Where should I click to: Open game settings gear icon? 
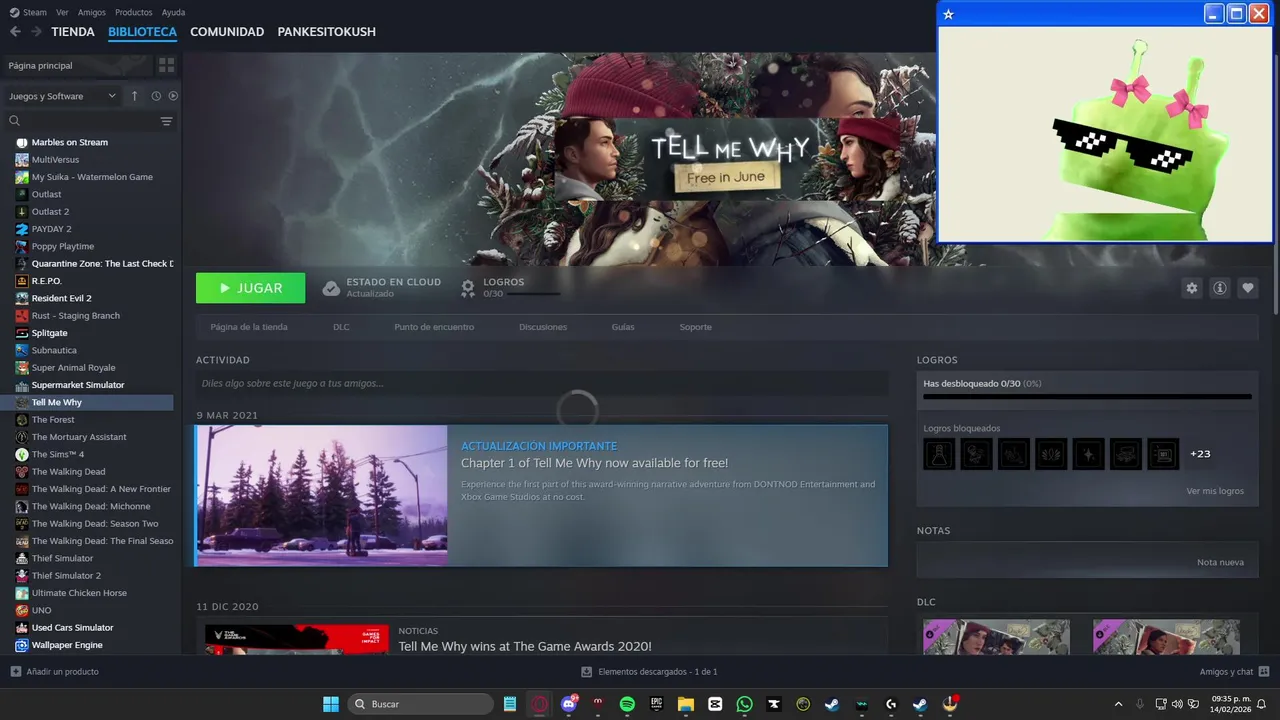[x=1191, y=288]
